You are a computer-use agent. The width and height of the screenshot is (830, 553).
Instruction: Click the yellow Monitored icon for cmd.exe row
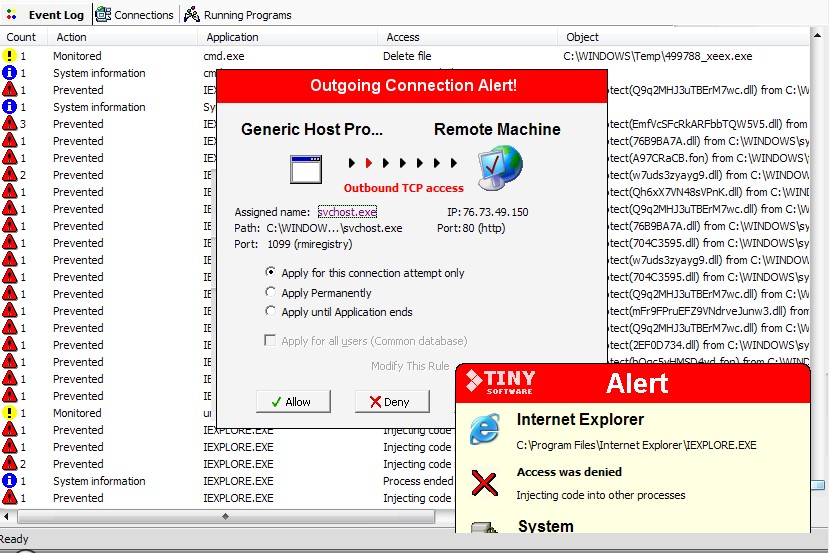click(10, 56)
